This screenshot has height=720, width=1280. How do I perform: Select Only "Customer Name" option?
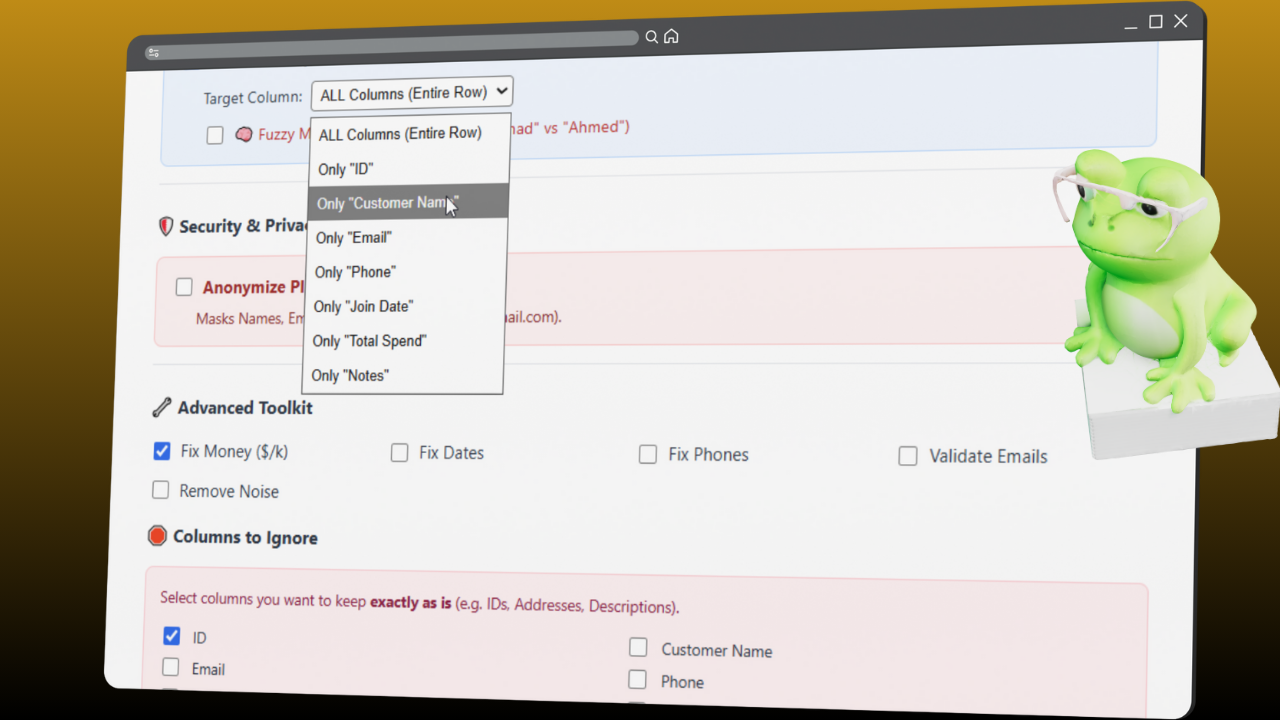(388, 203)
